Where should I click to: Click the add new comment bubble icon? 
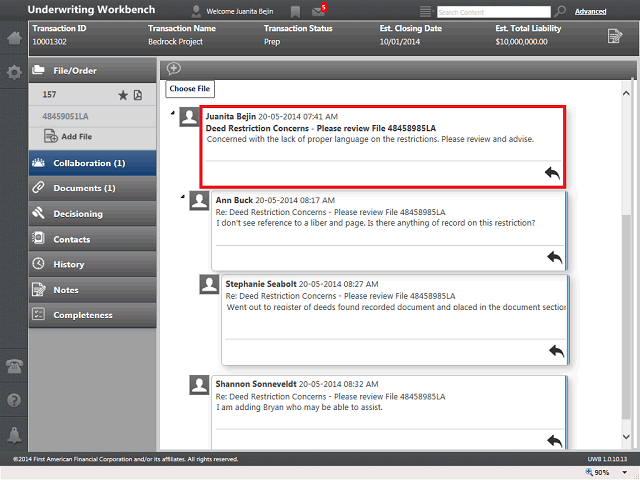click(173, 69)
